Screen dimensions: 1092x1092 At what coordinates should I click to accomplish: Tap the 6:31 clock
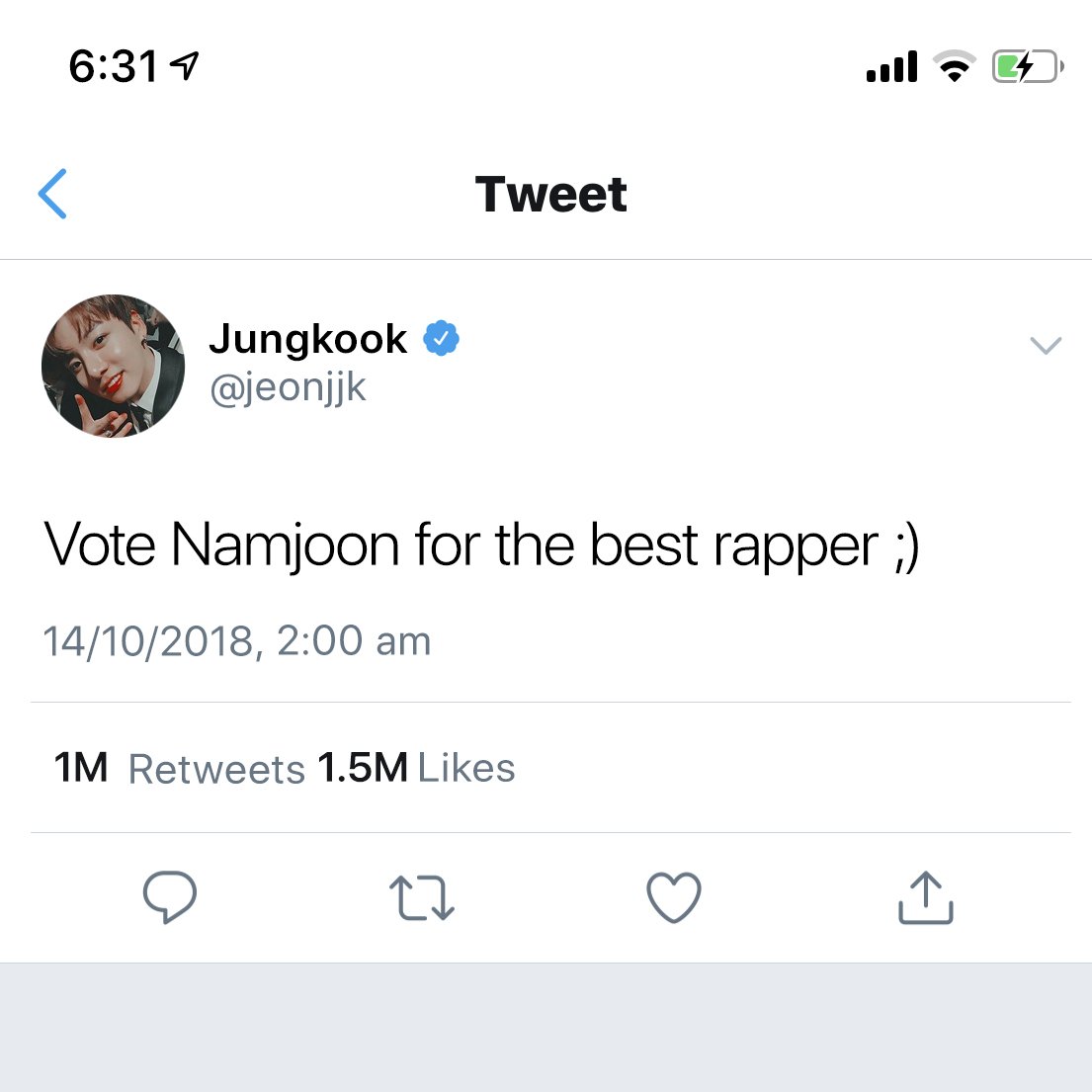point(113,67)
